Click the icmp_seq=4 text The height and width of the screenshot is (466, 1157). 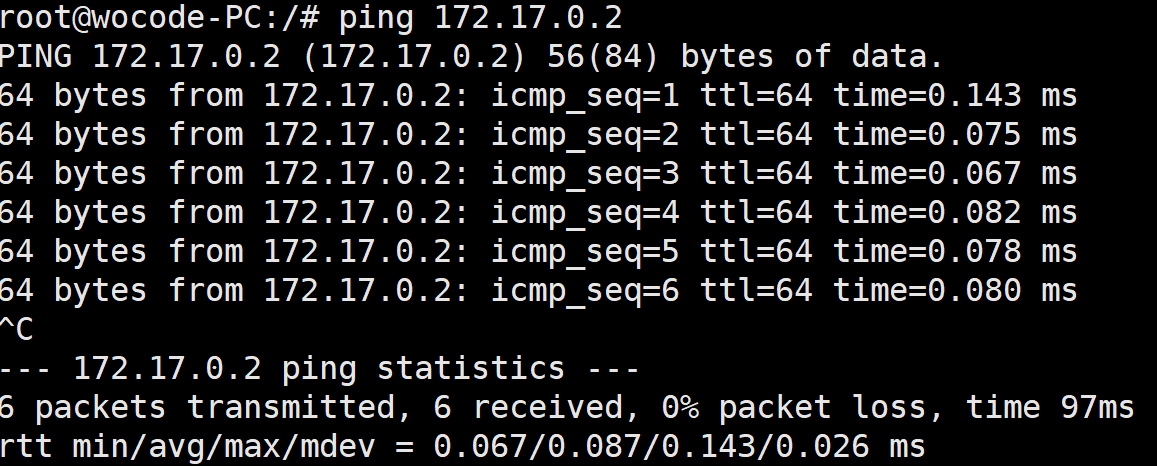click(585, 212)
